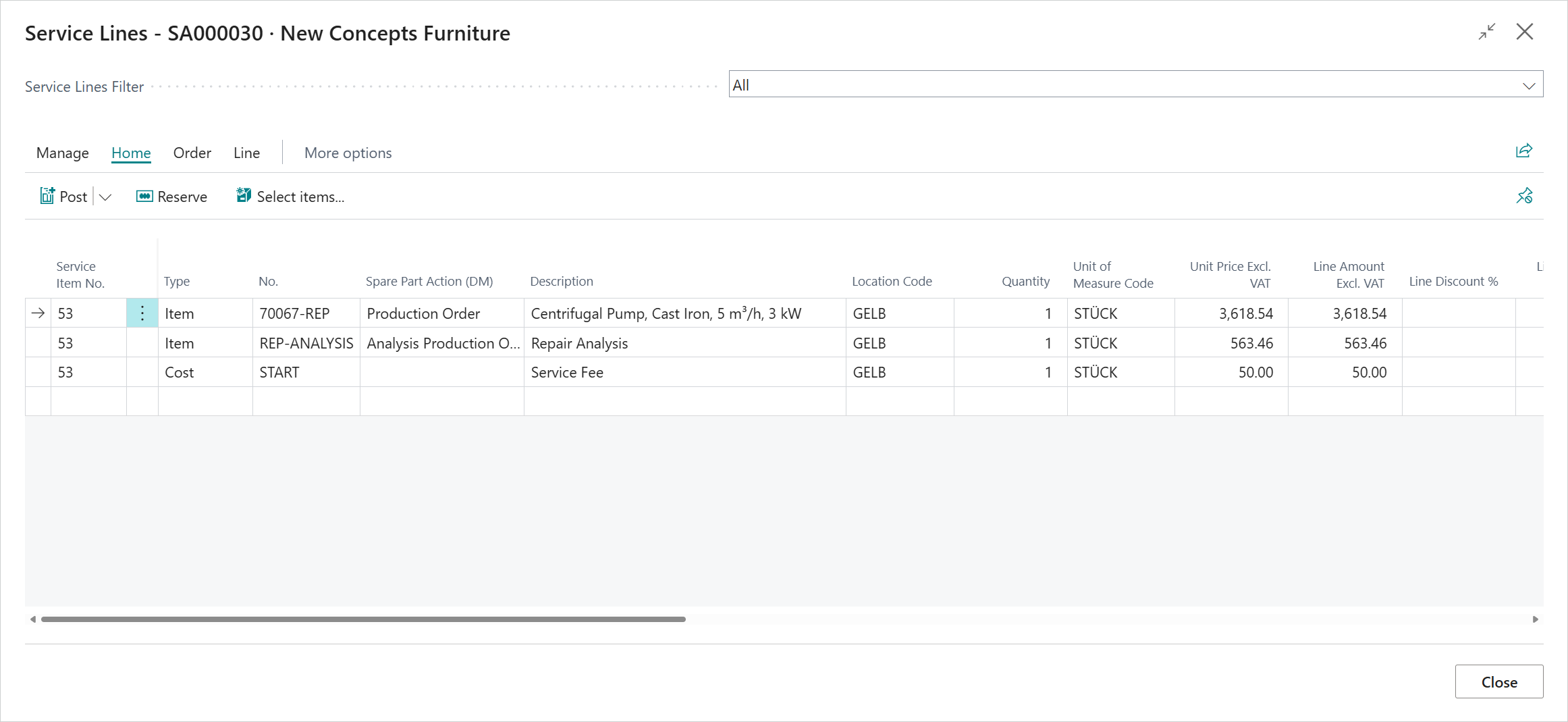Expand the Post dropdown arrow

click(x=105, y=197)
